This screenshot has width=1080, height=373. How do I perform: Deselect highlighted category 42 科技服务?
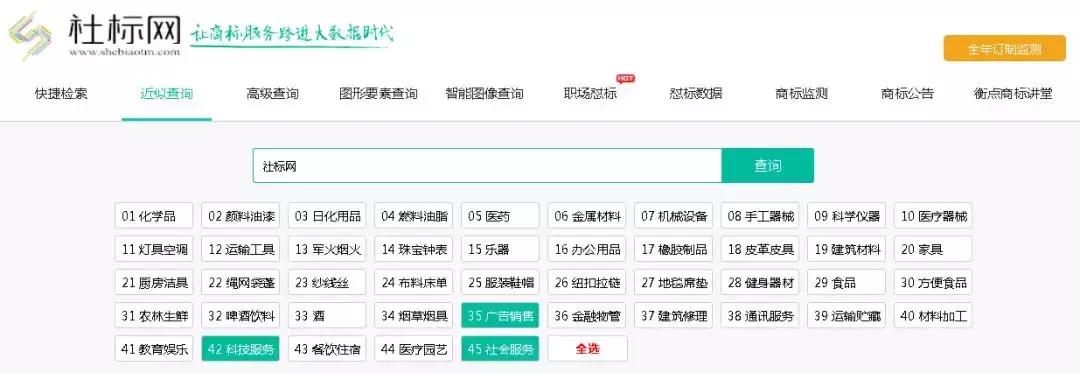pyautogui.click(x=240, y=349)
